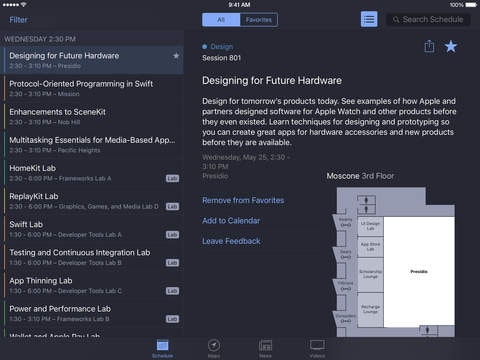Click the battery indicator in status bar
This screenshot has width=480, height=360.
pyautogui.click(x=471, y=5)
